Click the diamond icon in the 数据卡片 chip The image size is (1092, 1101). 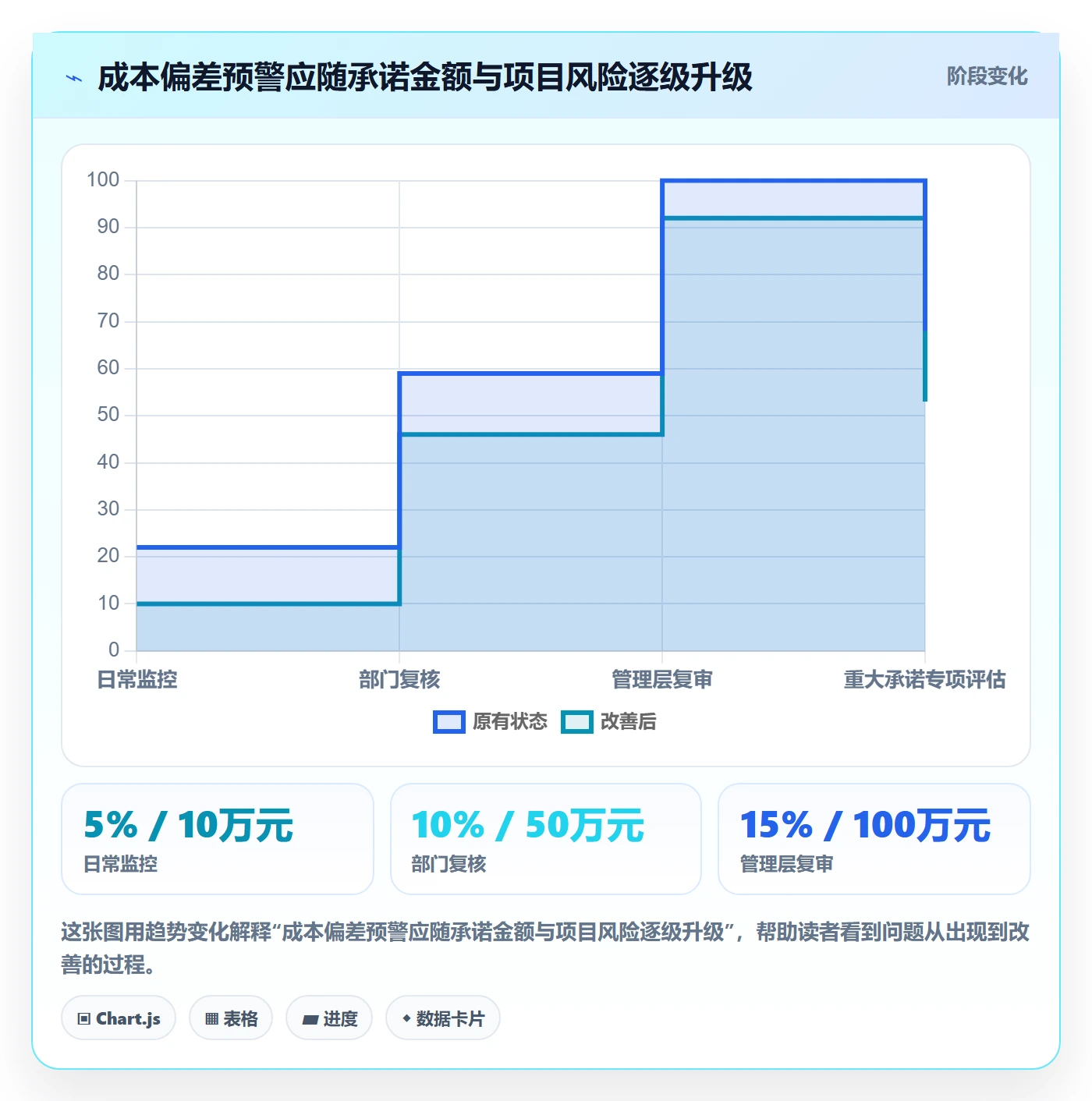pos(406,1018)
